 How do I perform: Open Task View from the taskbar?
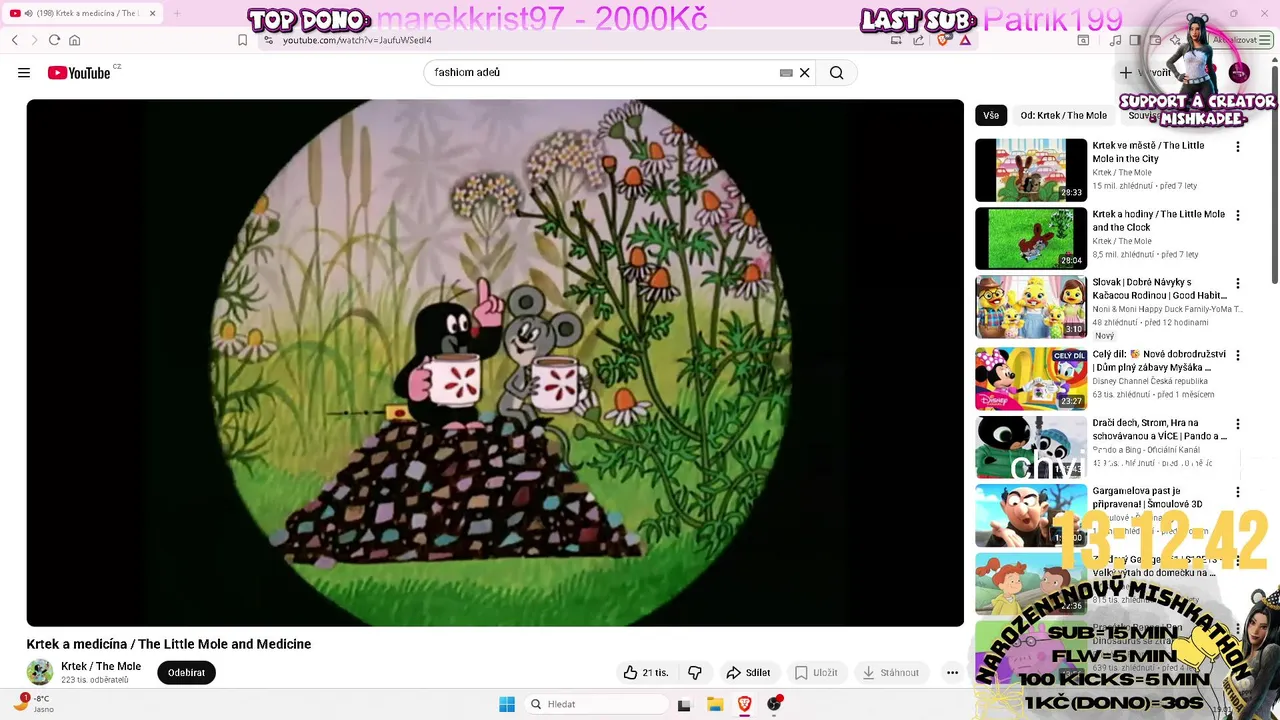[x=684, y=704]
